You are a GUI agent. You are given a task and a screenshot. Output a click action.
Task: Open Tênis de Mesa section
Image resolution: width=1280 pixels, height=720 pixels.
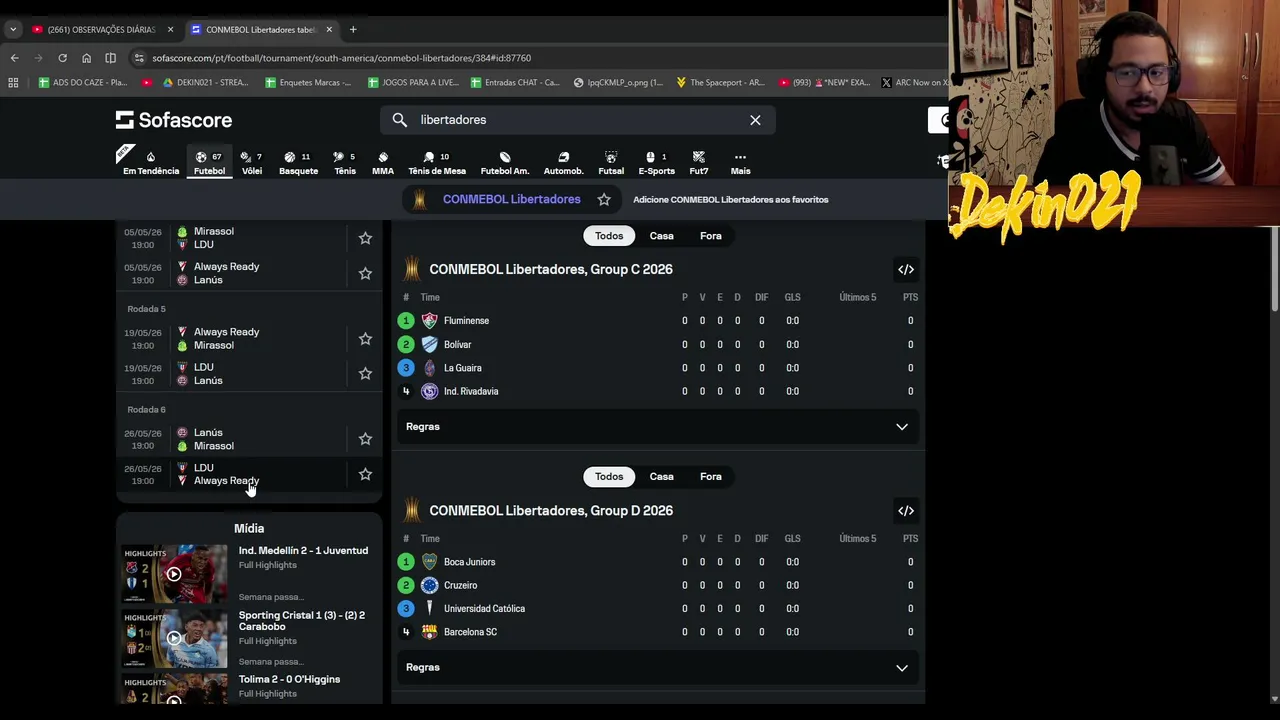click(437, 163)
